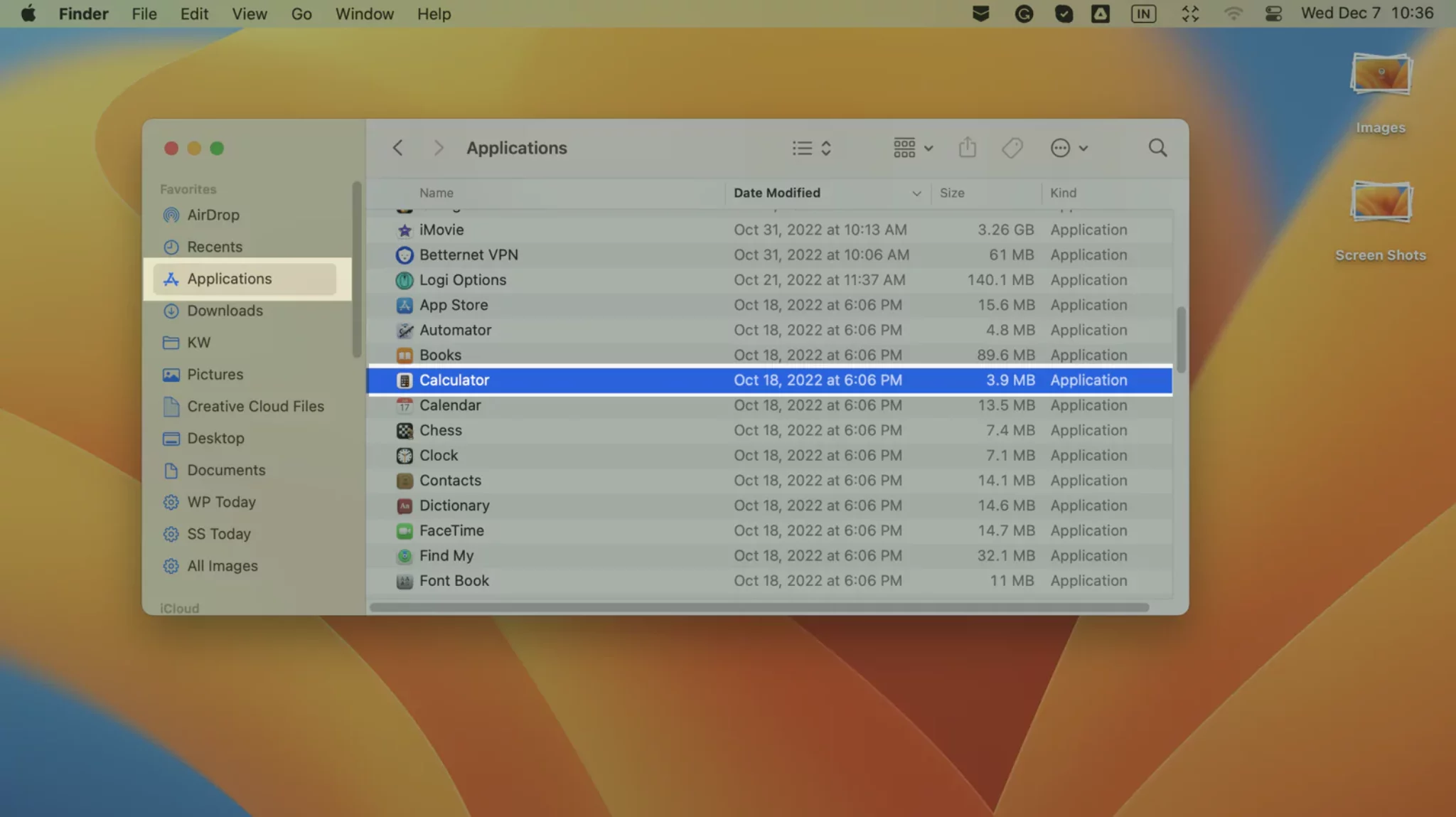
Task: Select the Contacts application
Action: click(769, 481)
